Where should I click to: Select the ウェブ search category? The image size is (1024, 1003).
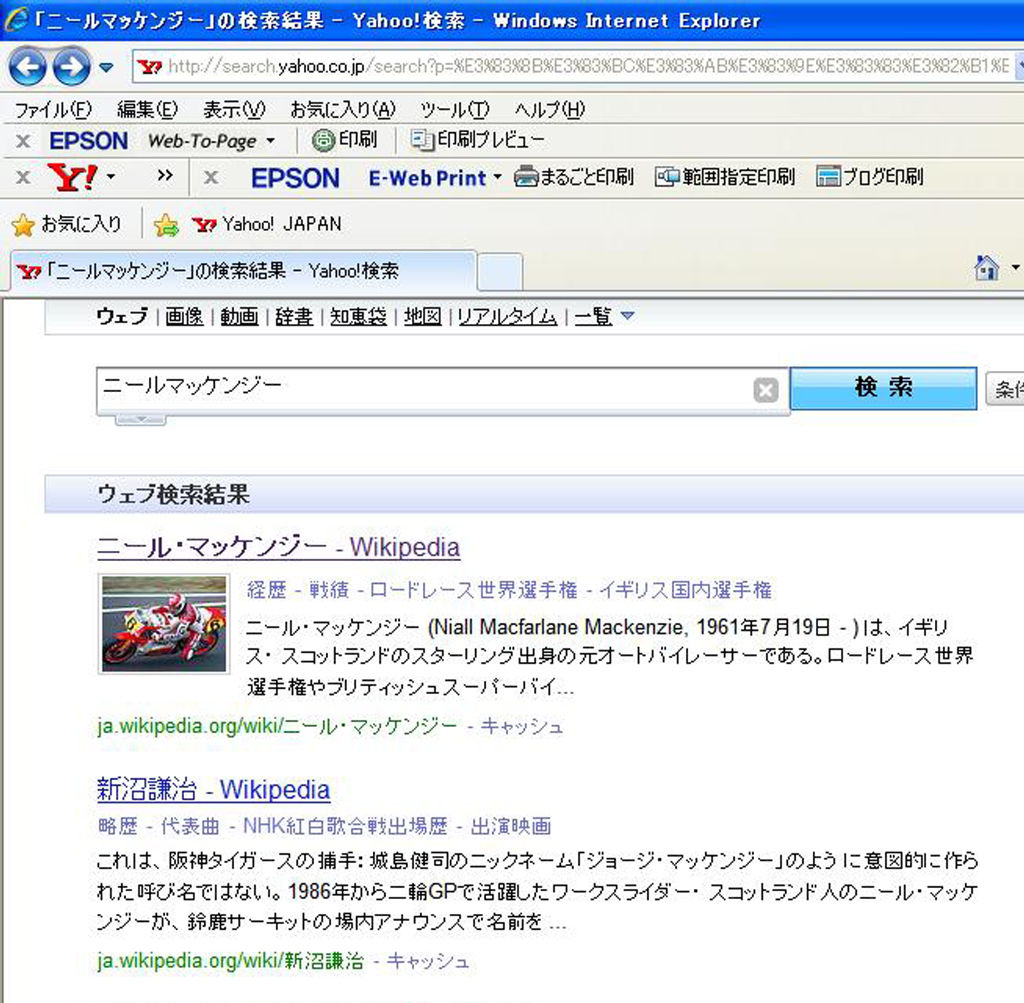(x=122, y=317)
